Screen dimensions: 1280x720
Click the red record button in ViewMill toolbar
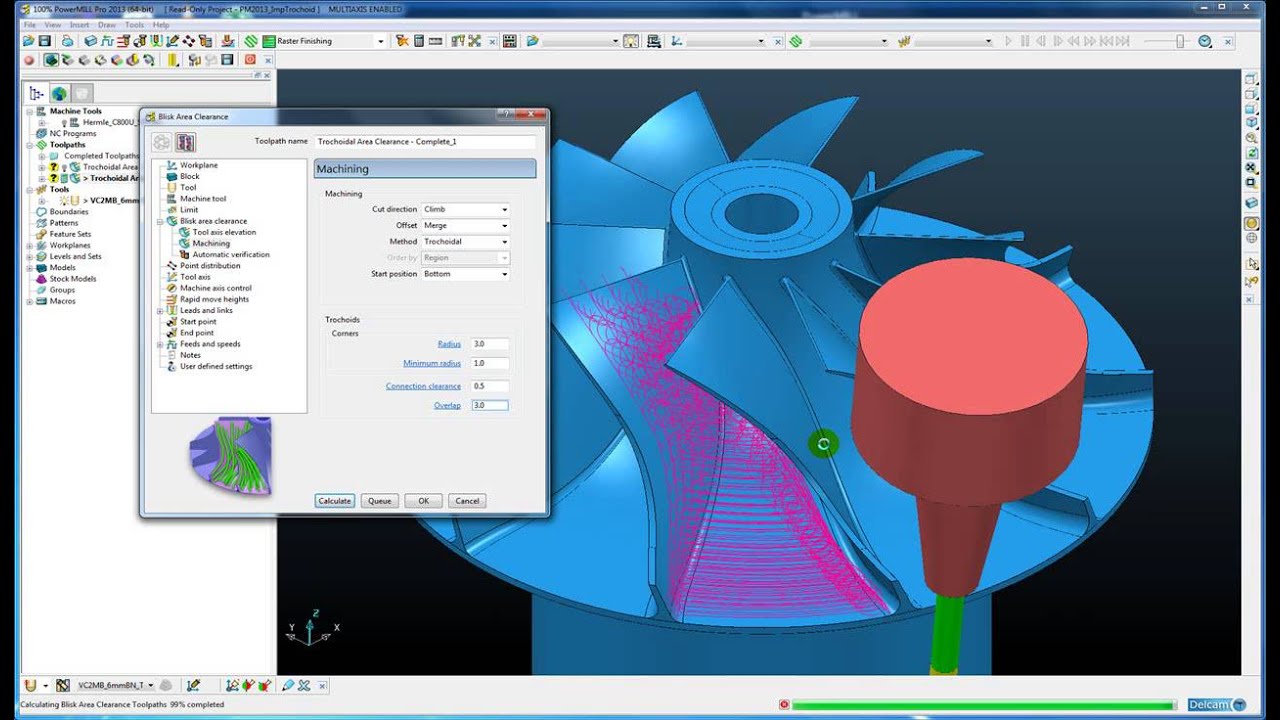pyautogui.click(x=29, y=60)
